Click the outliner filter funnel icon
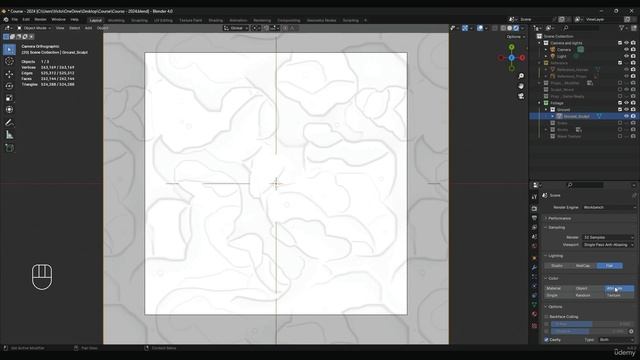The width and height of the screenshot is (640, 360). click(622, 28)
